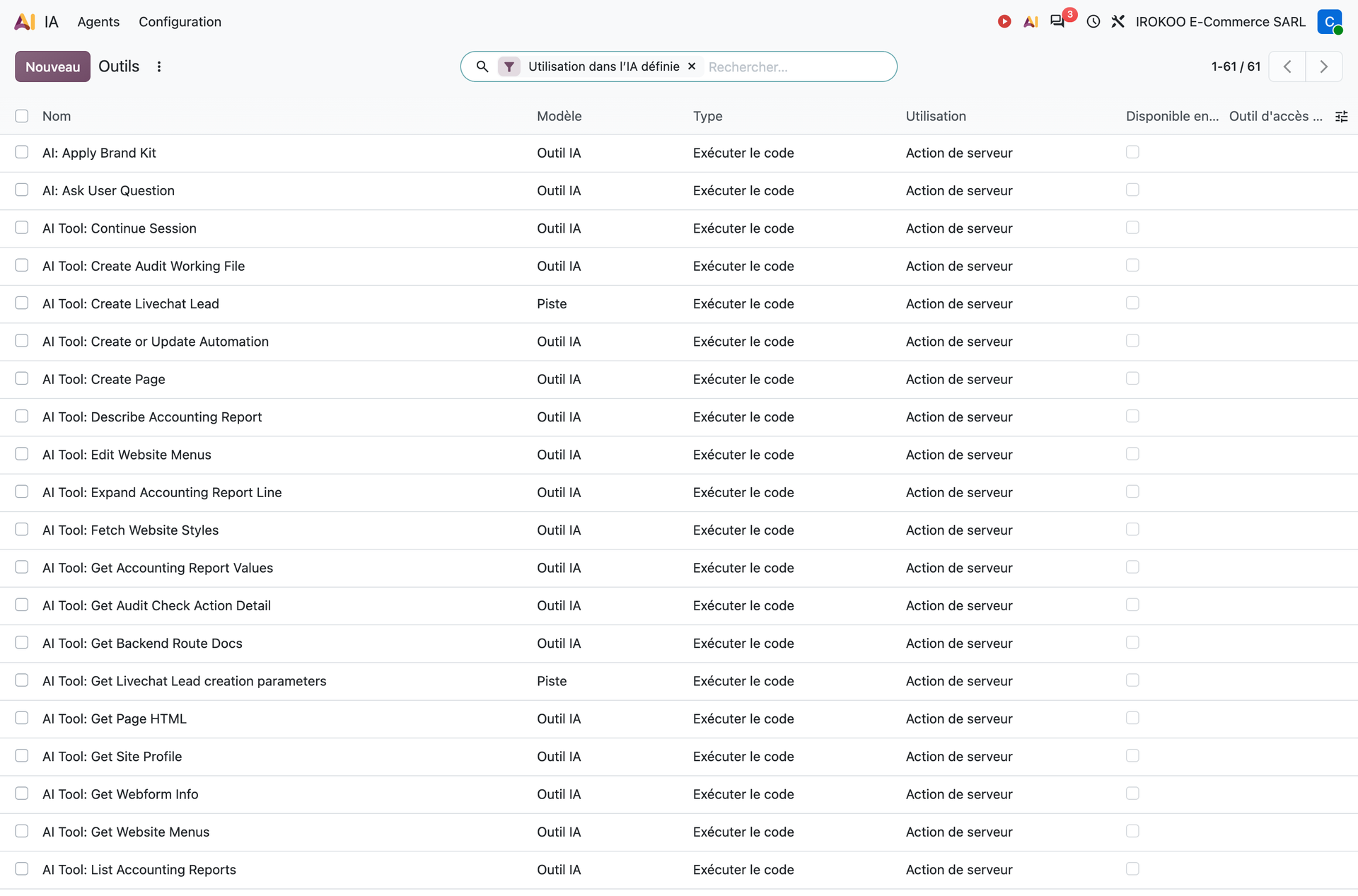Open 'AI Tool: Create Livechat Lead' record
This screenshot has height=896, width=1358.
click(x=131, y=303)
